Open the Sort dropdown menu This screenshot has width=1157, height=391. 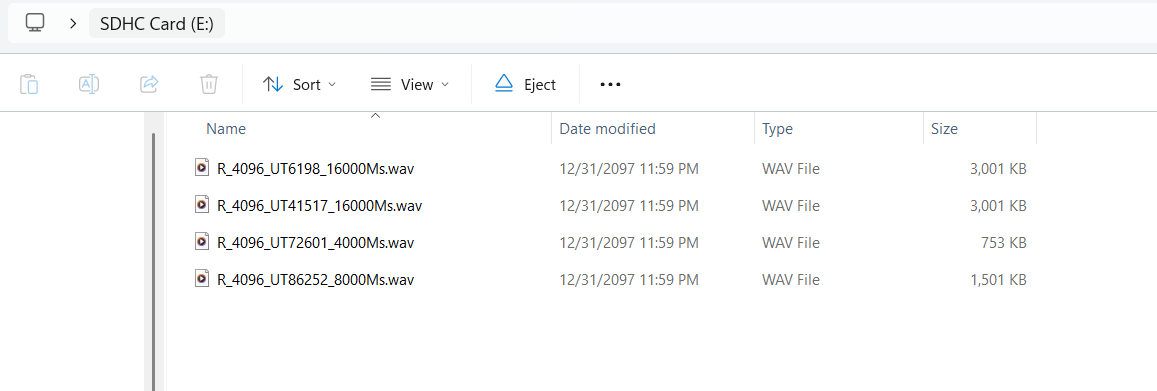[300, 84]
